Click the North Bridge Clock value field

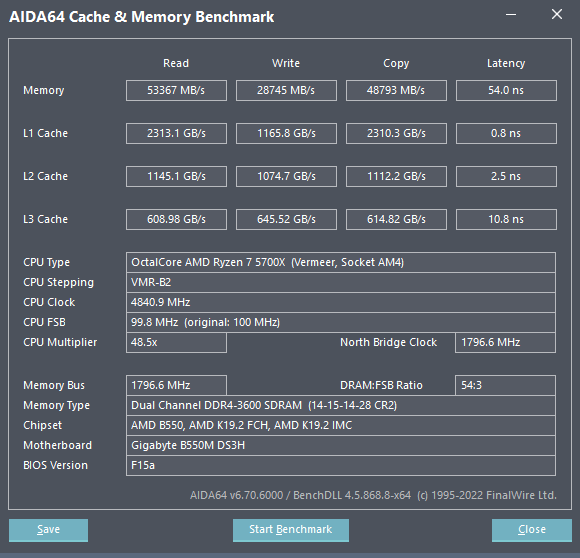point(505,342)
